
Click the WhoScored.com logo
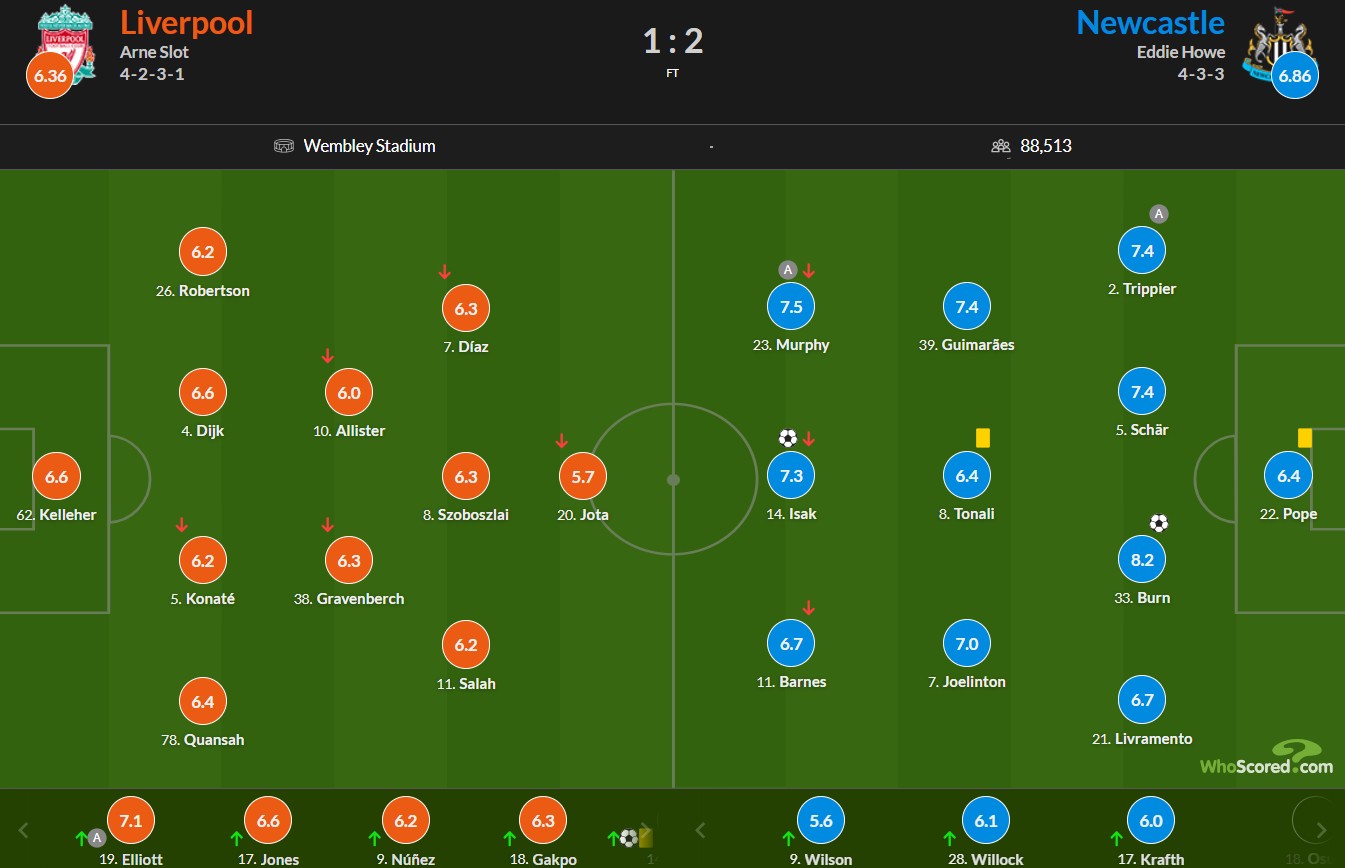[x=1266, y=758]
